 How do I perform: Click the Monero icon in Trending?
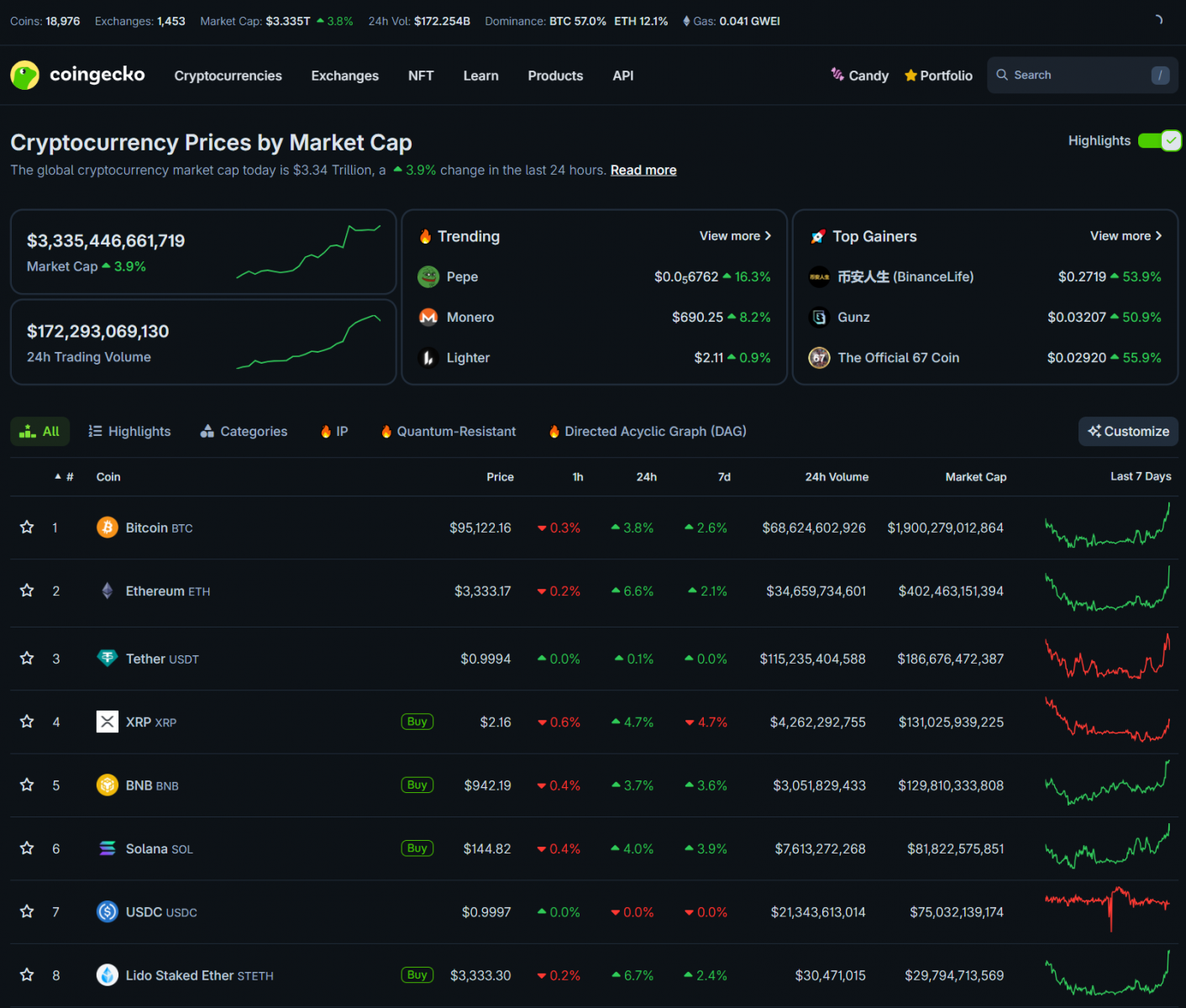(428, 317)
